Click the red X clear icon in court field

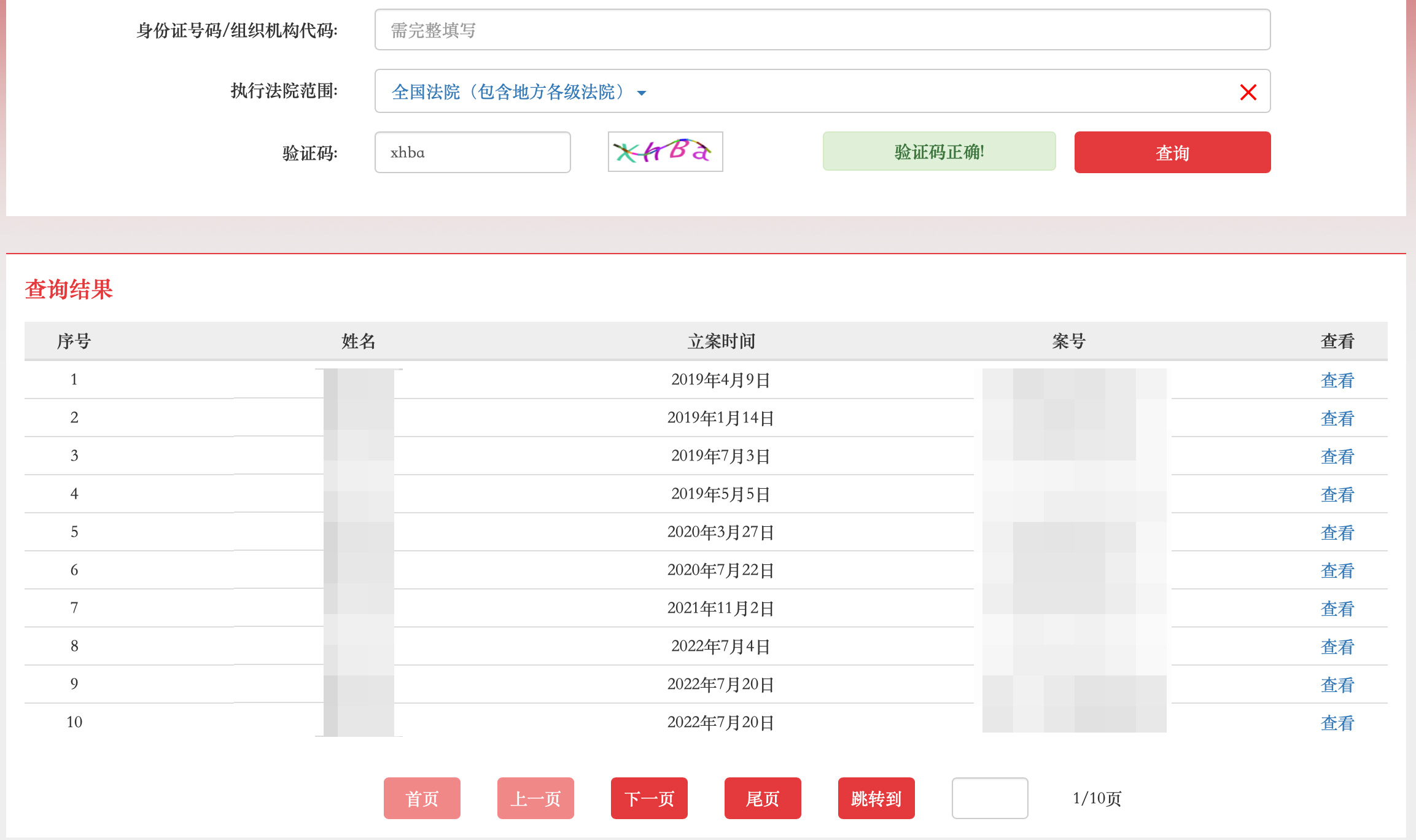point(1248,92)
